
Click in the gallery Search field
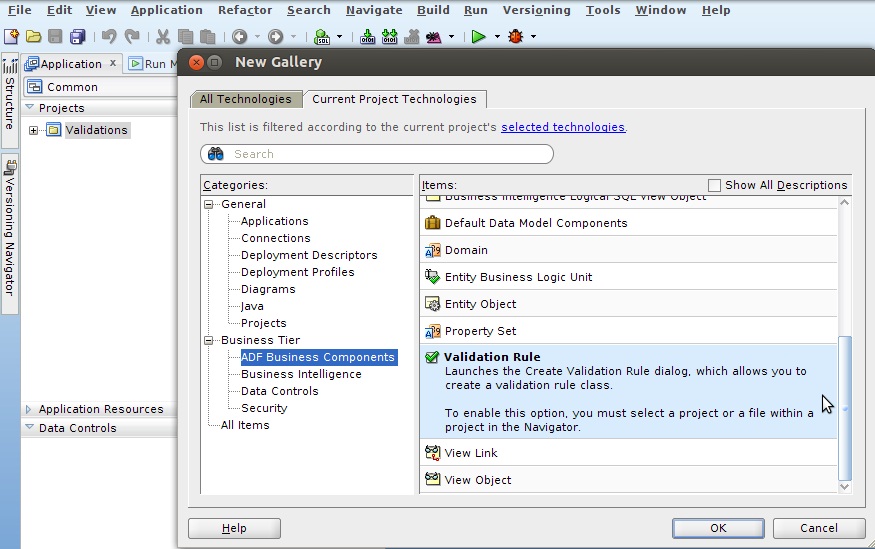coord(385,154)
